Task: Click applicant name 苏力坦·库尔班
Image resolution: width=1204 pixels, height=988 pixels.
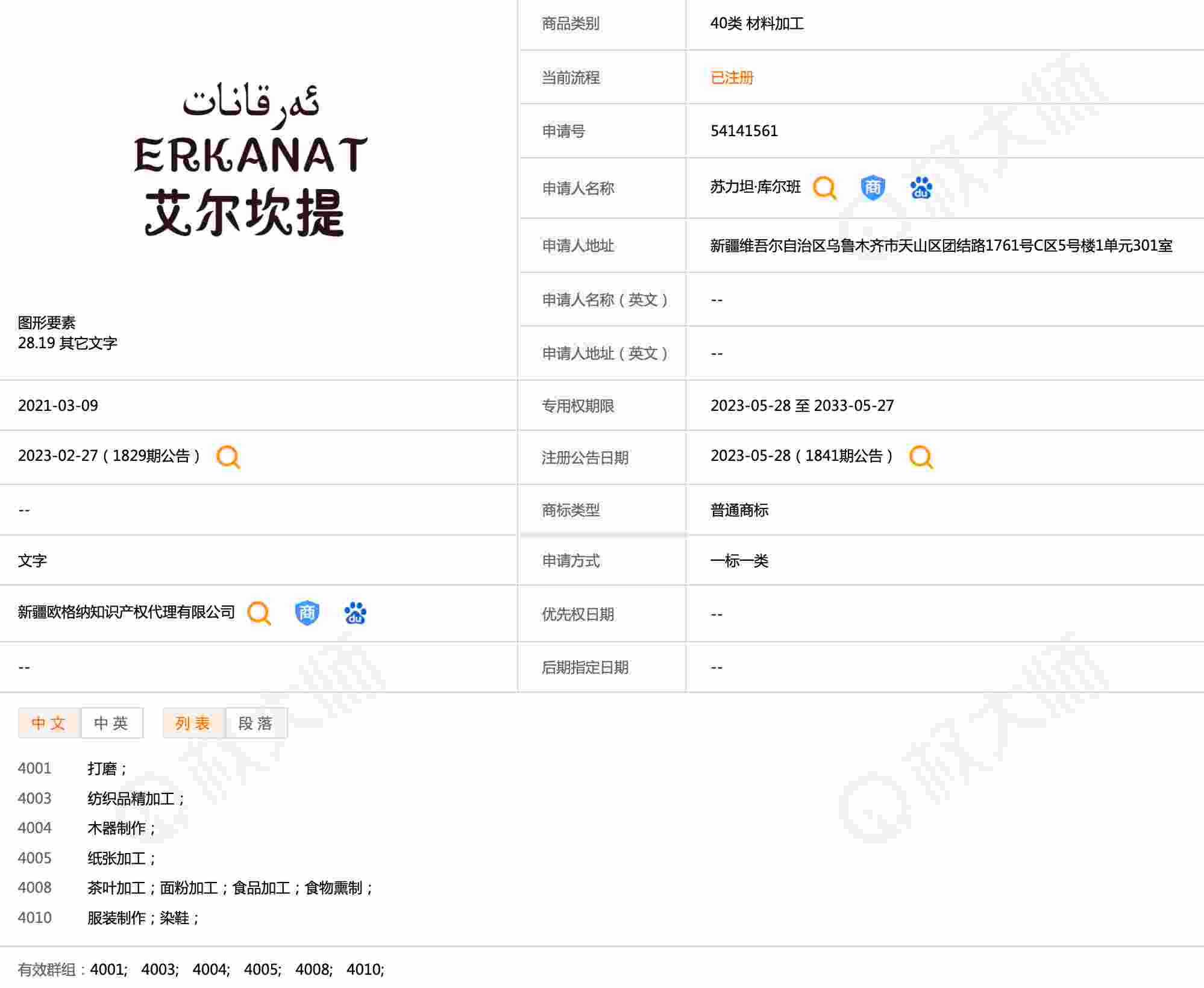Action: [x=755, y=187]
